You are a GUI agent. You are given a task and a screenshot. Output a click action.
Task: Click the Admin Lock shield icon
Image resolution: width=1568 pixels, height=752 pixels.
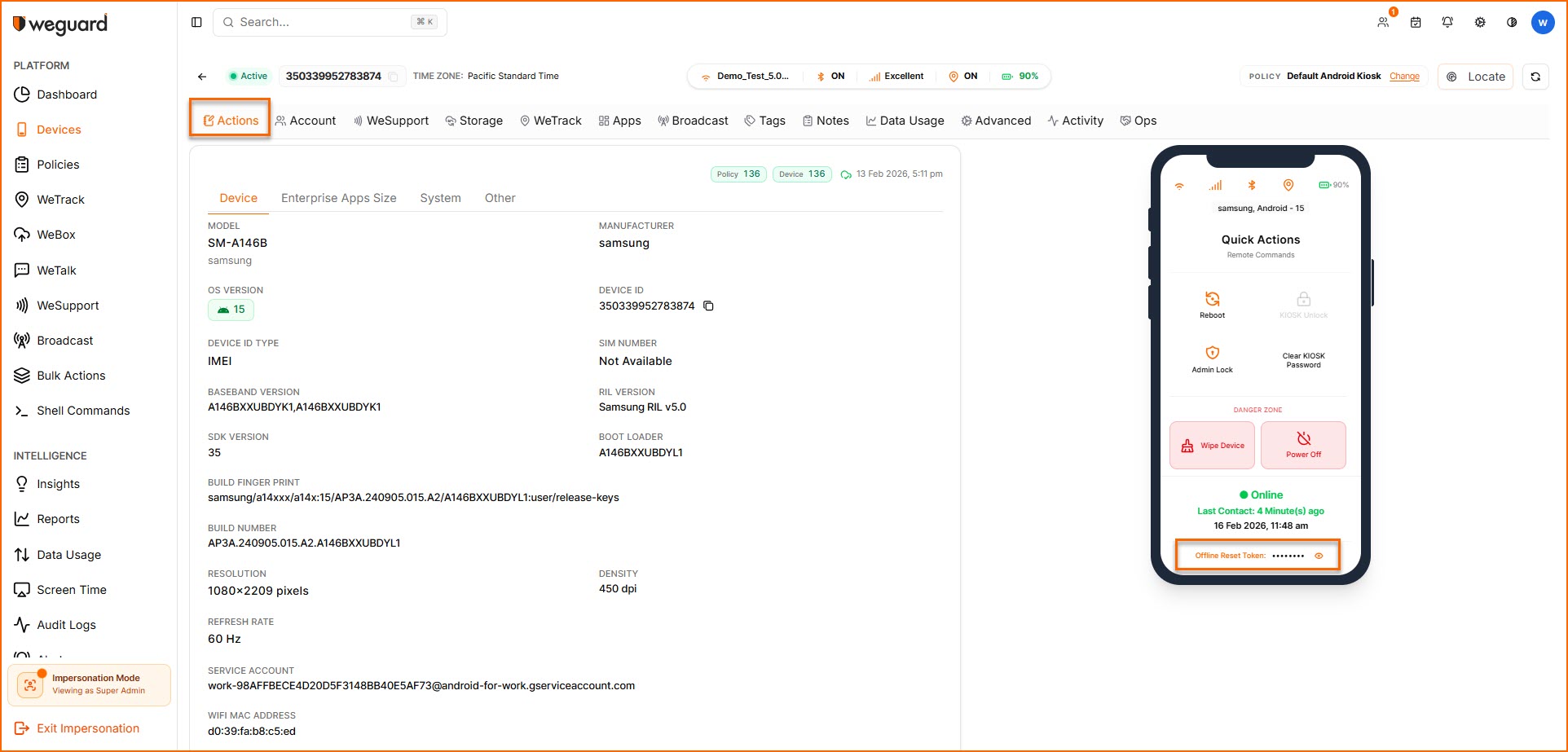click(1212, 354)
